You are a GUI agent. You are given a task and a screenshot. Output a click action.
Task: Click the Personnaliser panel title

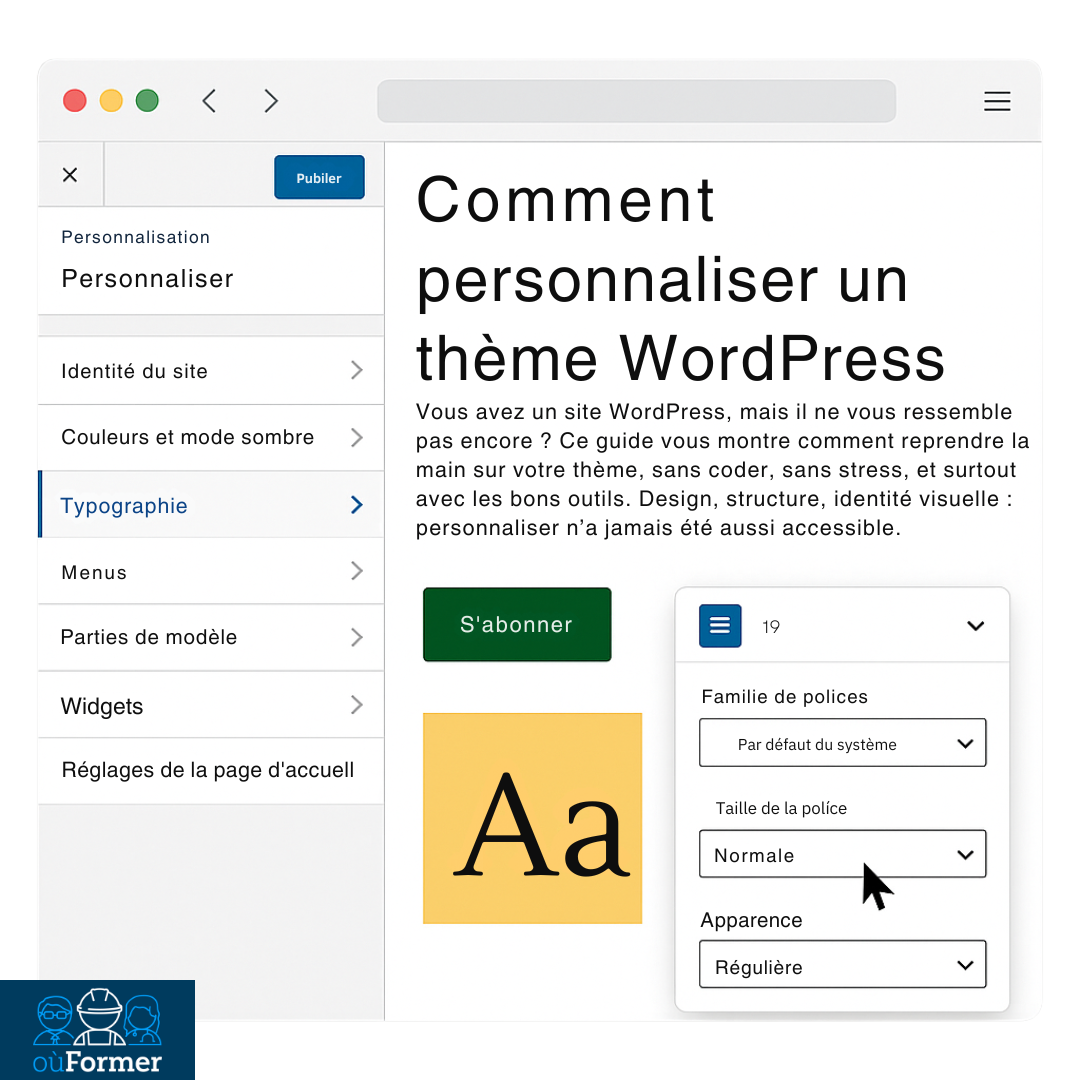tap(147, 279)
